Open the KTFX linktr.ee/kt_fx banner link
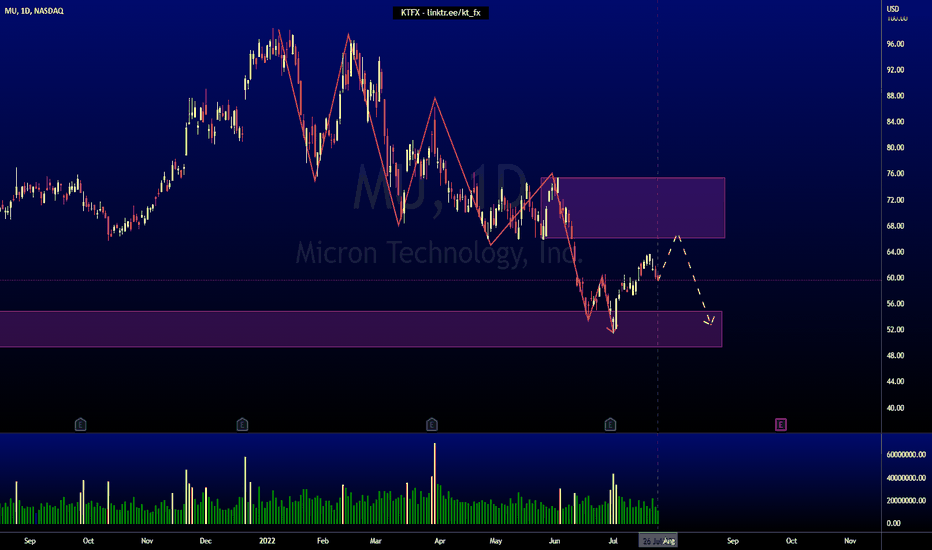Screen dimensions: 932x550 [x=440, y=12]
